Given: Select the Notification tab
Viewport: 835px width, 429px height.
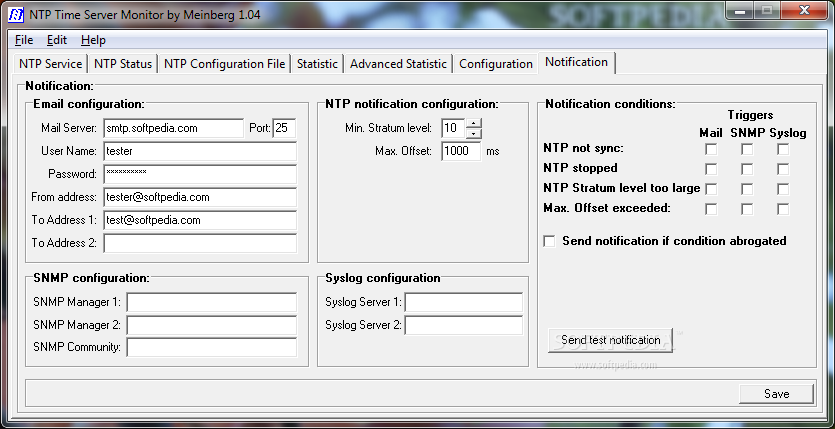Looking at the screenshot, I should point(576,62).
